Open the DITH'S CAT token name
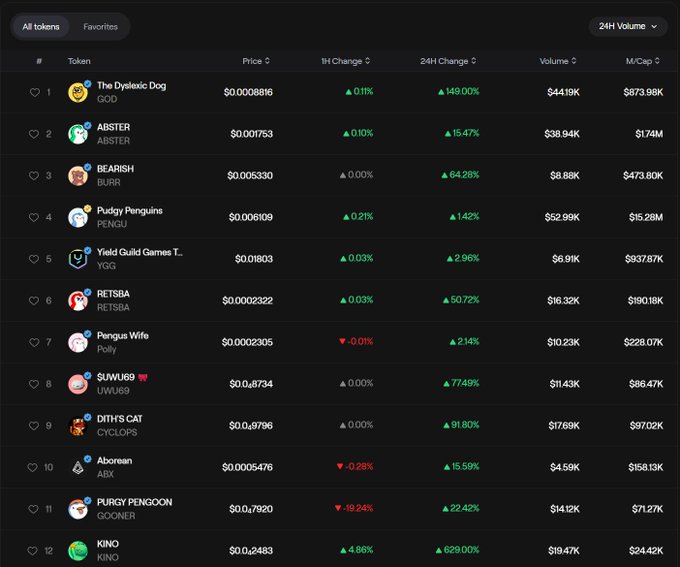 point(120,419)
